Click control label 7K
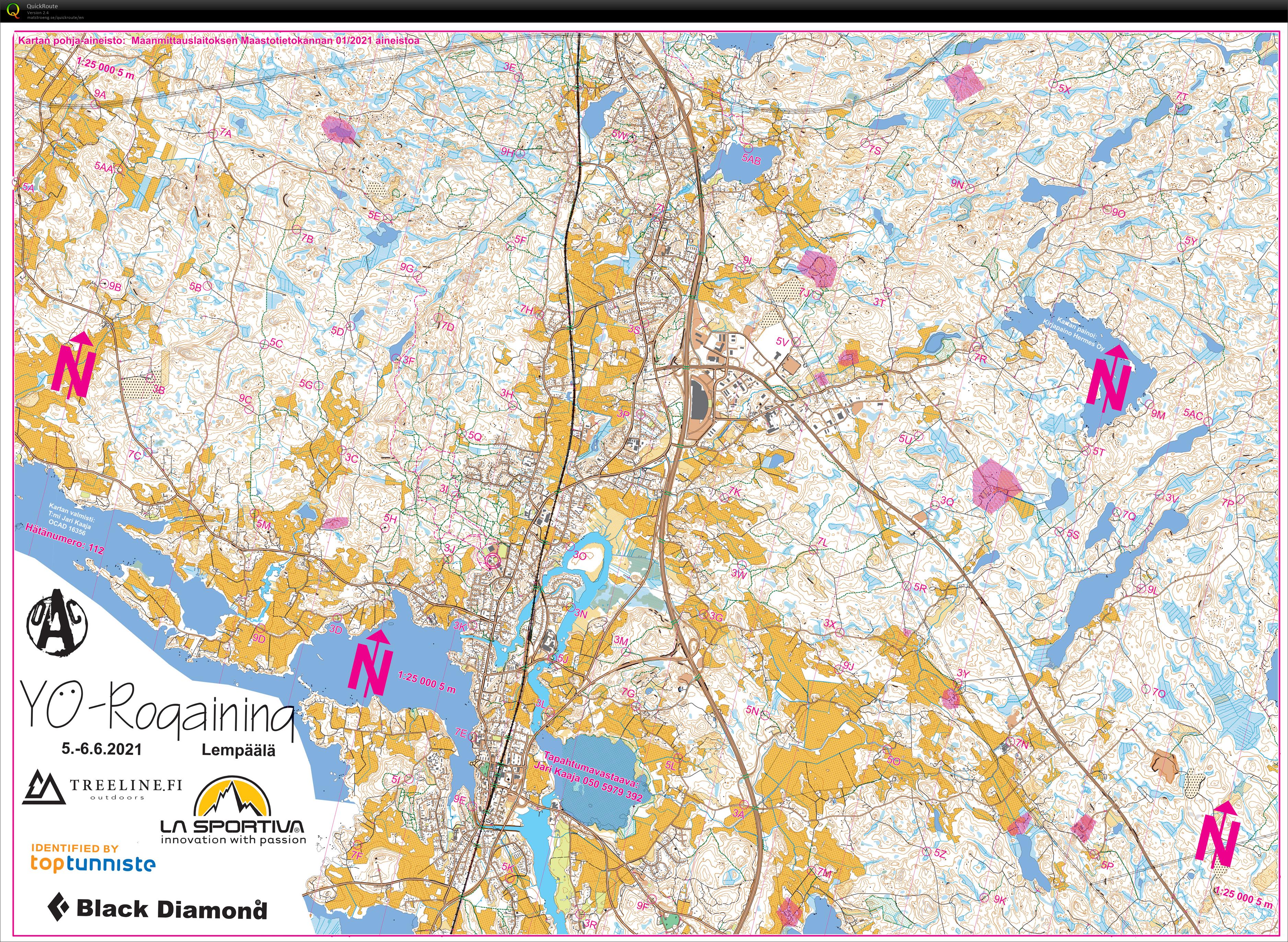The height and width of the screenshot is (942, 1288). [735, 491]
